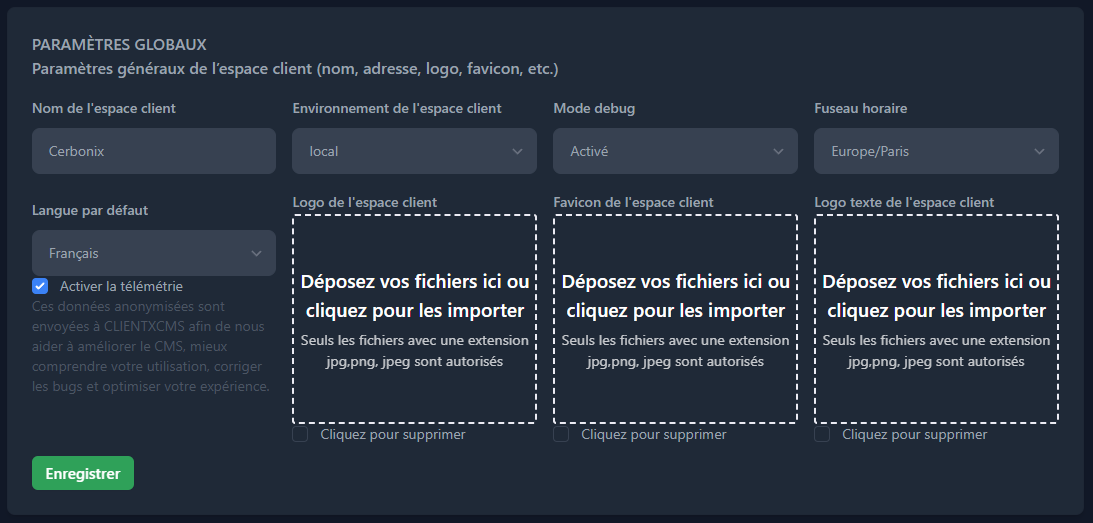Click the "Activer la télémétrie" label text
The height and width of the screenshot is (523, 1093).
pos(121,286)
